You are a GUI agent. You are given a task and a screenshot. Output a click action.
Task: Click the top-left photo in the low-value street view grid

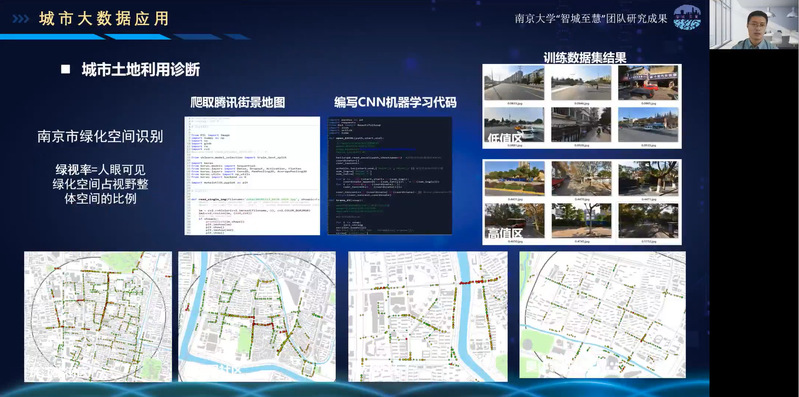tap(514, 84)
